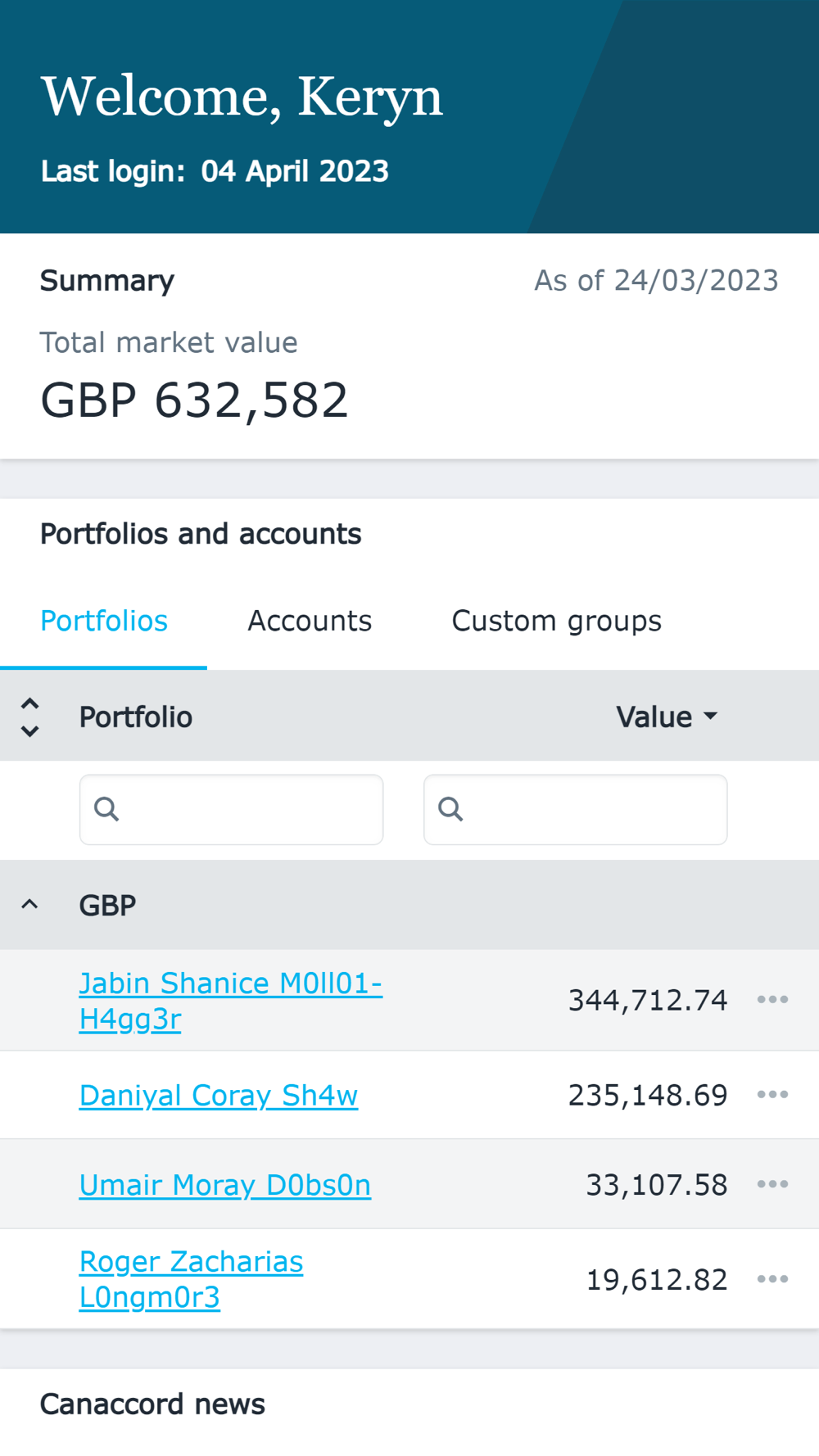Click the Portfolio column header
Screen dimensions: 819x1456
point(136,717)
